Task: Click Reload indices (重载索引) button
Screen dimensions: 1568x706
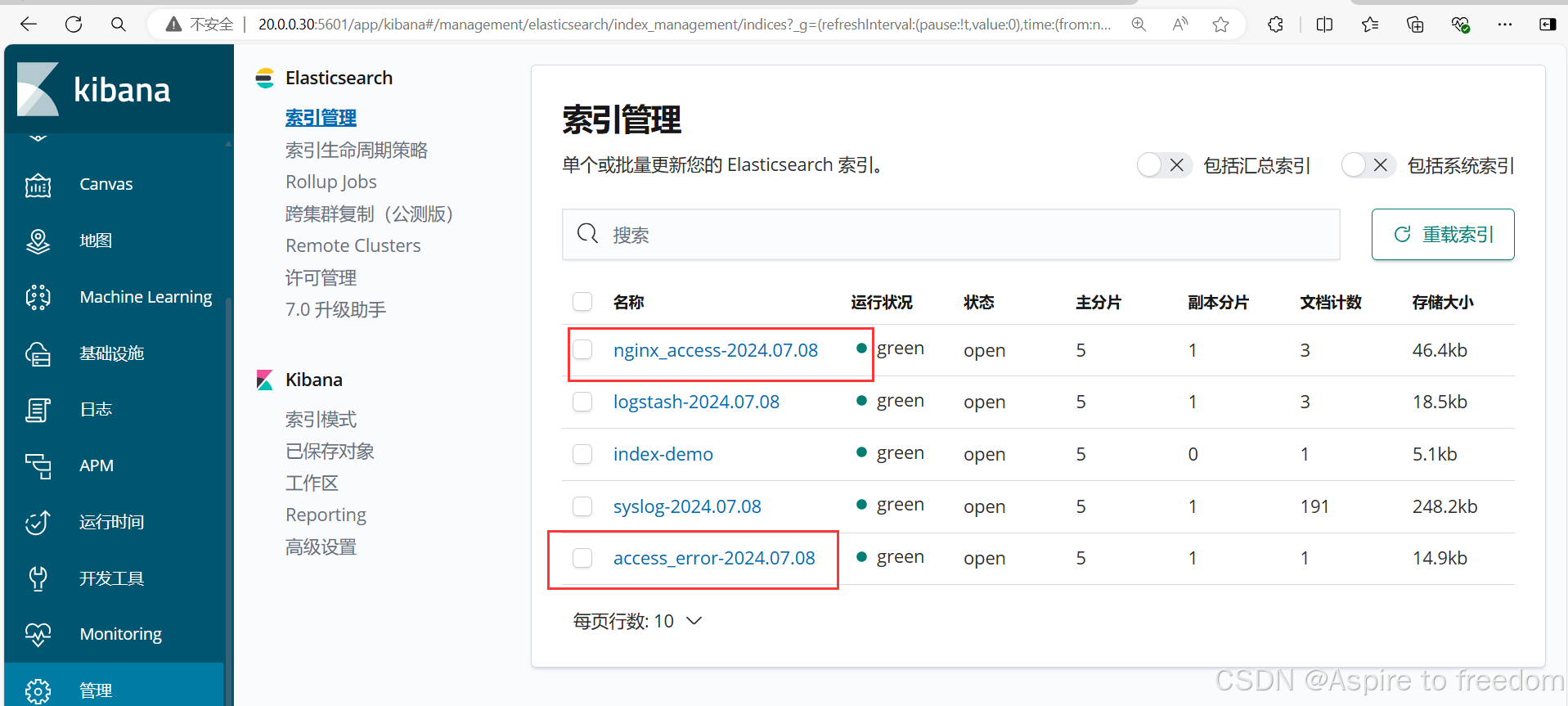Action: click(1443, 235)
